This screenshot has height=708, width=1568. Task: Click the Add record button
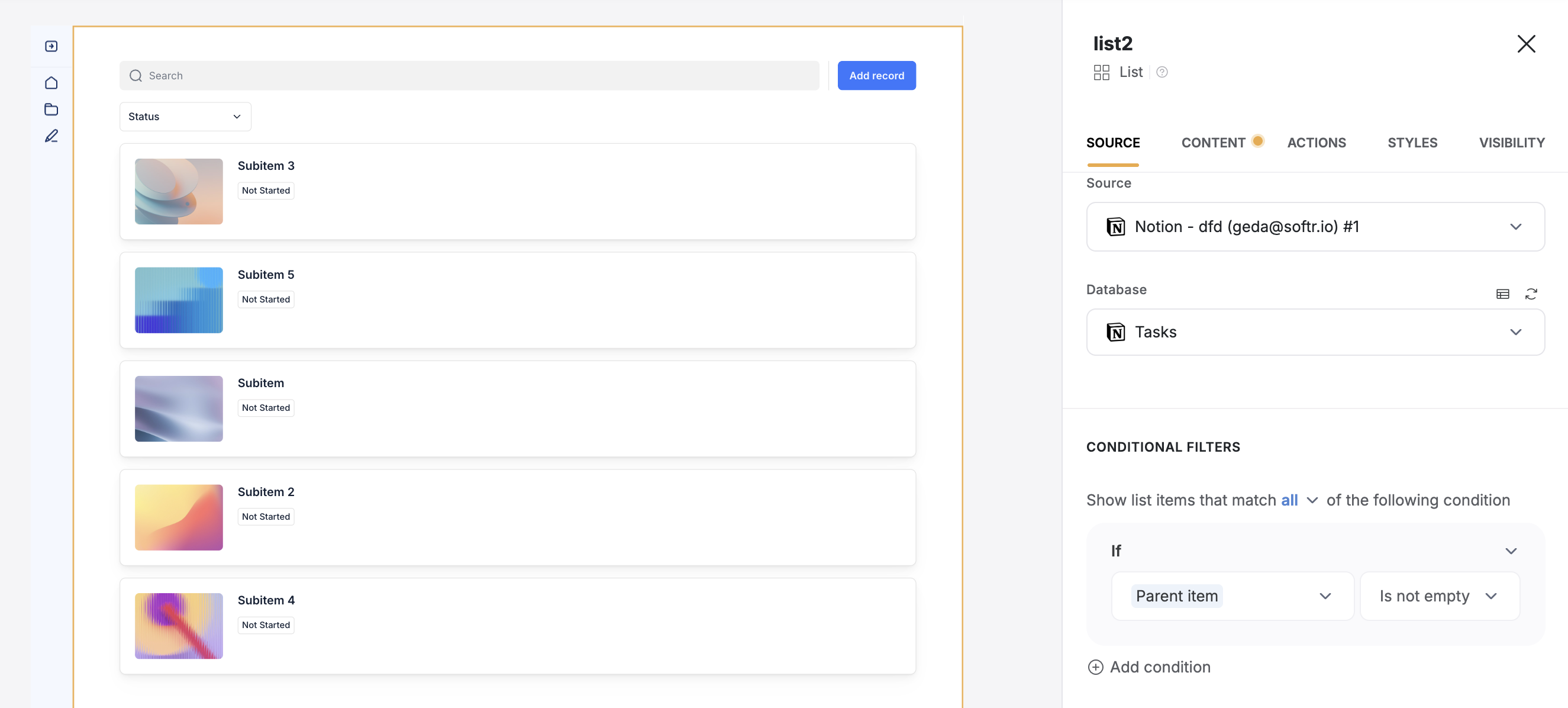point(876,76)
